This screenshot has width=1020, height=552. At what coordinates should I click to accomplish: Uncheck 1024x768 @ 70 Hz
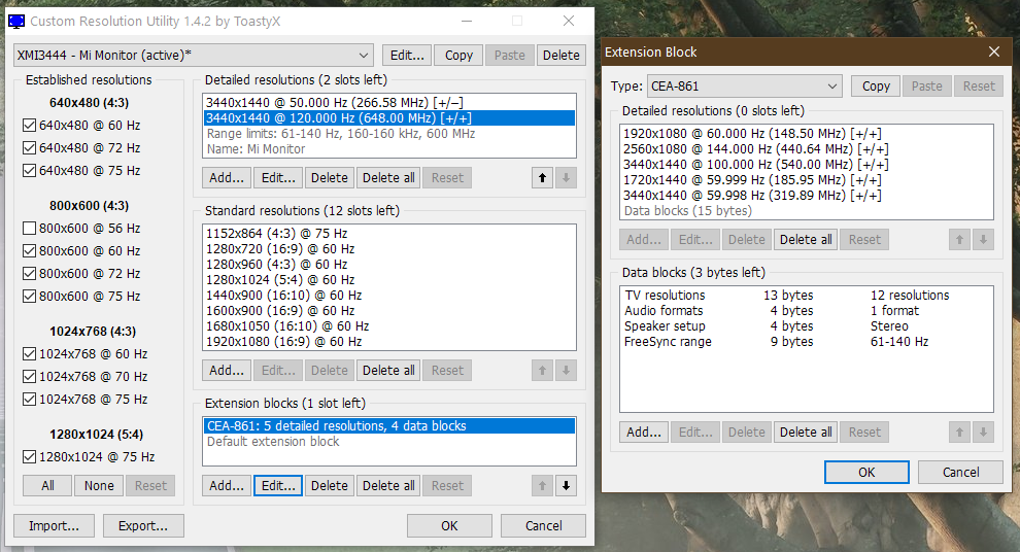(29, 377)
